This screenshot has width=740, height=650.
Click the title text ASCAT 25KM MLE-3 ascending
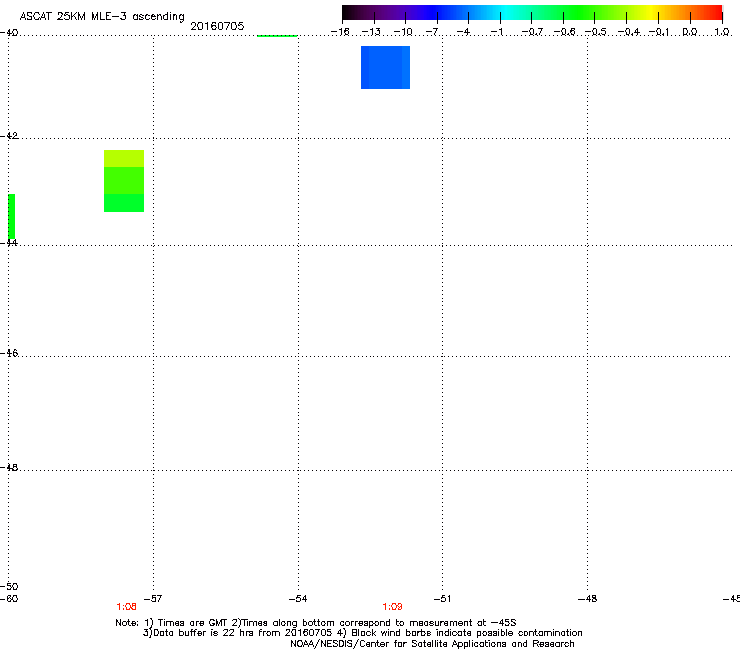(x=102, y=17)
